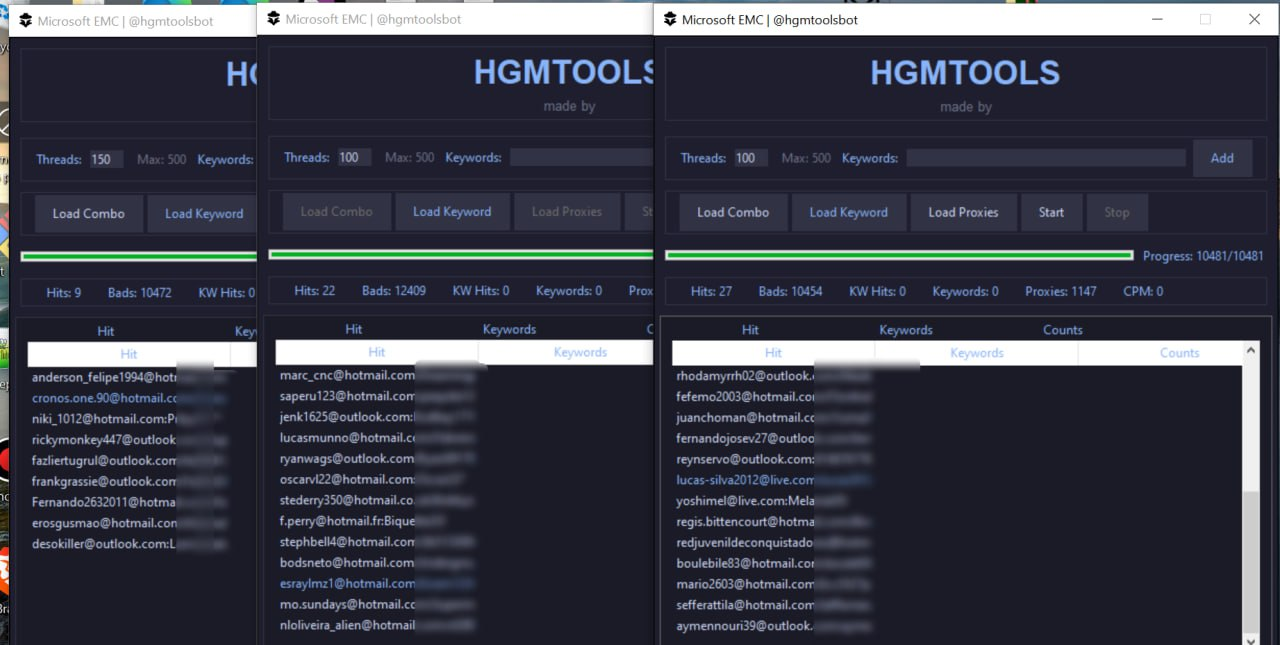The image size is (1280, 645).
Task: Click 'Keywords: 0' in the right window
Action: [965, 291]
